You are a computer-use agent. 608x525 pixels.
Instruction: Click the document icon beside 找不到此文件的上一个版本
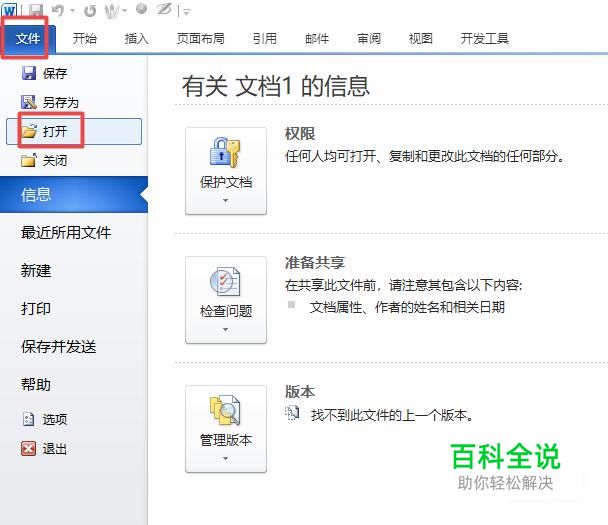[x=292, y=413]
